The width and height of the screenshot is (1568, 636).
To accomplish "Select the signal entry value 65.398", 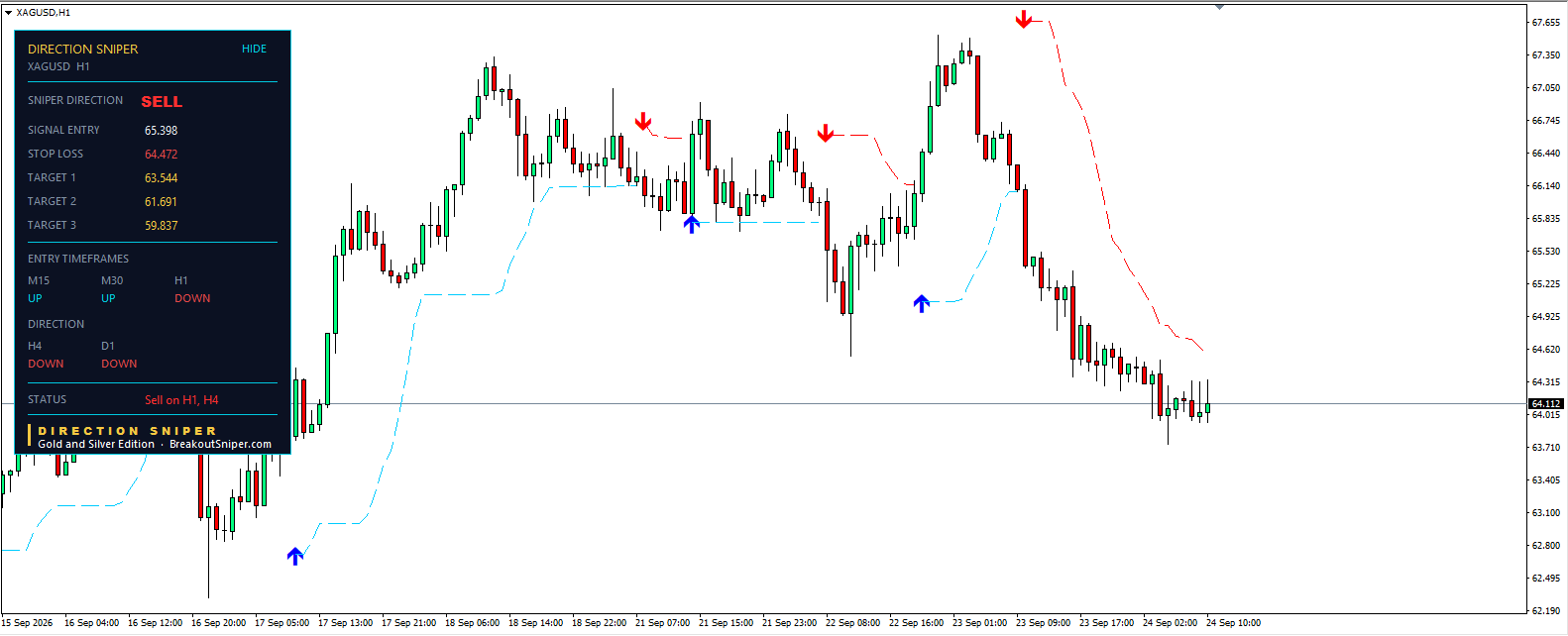I will 161,130.
